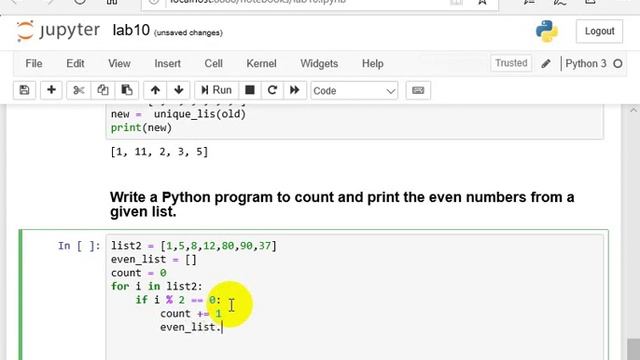Screen dimensions: 640x360
Task: Click the browser address bar
Action: tap(320, 2)
